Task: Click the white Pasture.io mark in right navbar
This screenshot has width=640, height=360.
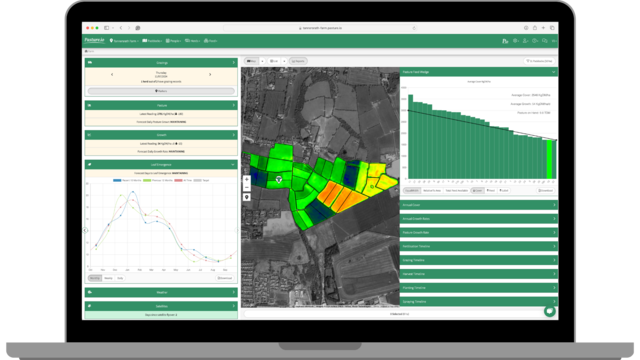Action: (505, 41)
